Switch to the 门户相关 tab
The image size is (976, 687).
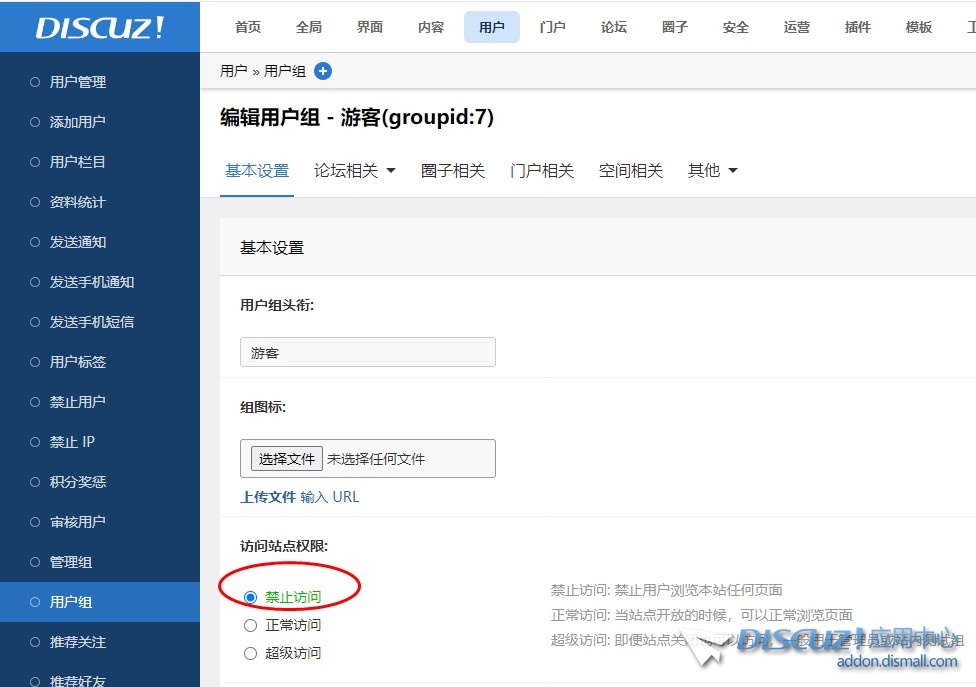point(541,170)
